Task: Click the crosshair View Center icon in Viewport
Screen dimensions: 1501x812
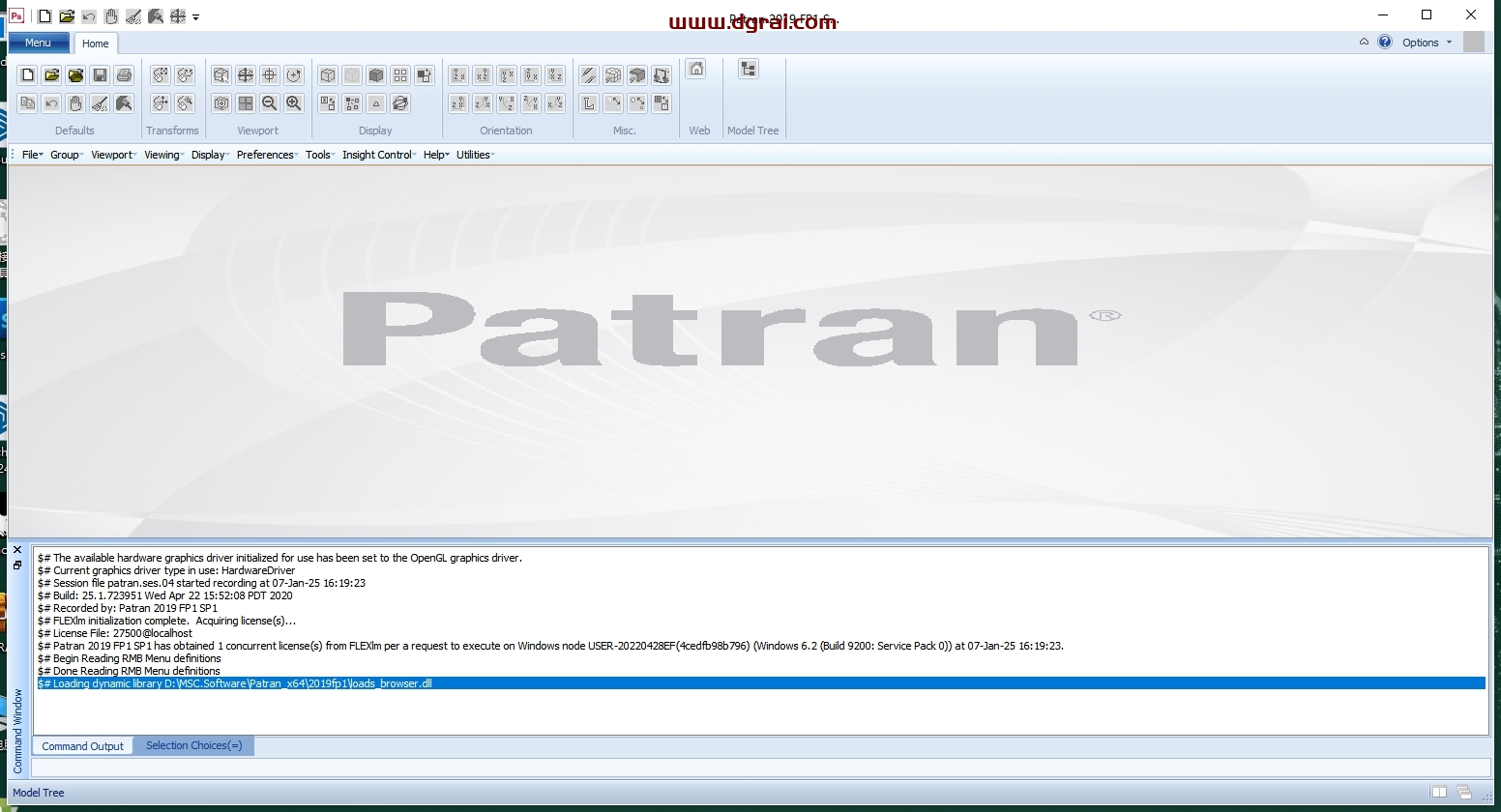Action: (x=270, y=75)
